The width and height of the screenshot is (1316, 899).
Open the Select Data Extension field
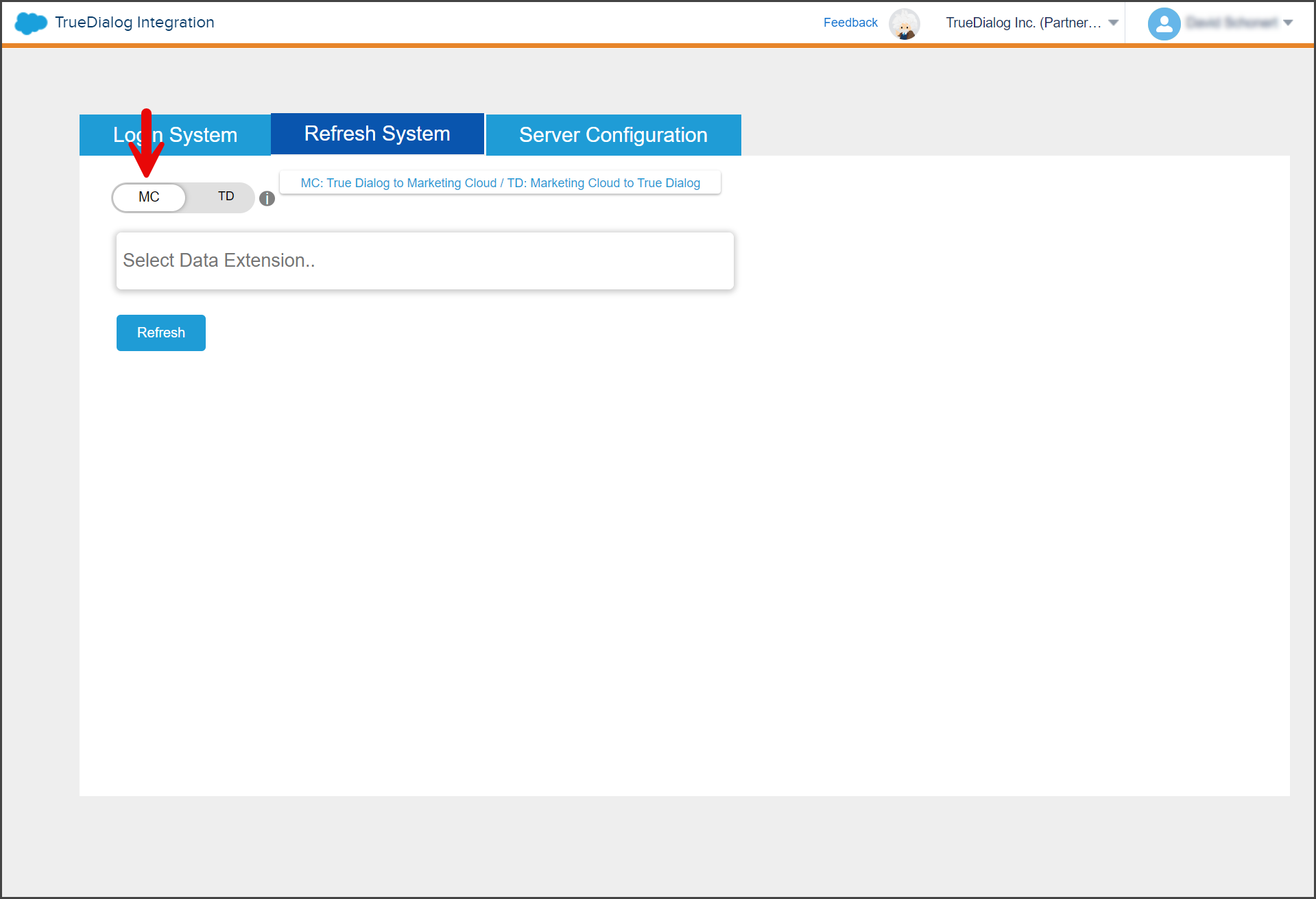point(425,261)
